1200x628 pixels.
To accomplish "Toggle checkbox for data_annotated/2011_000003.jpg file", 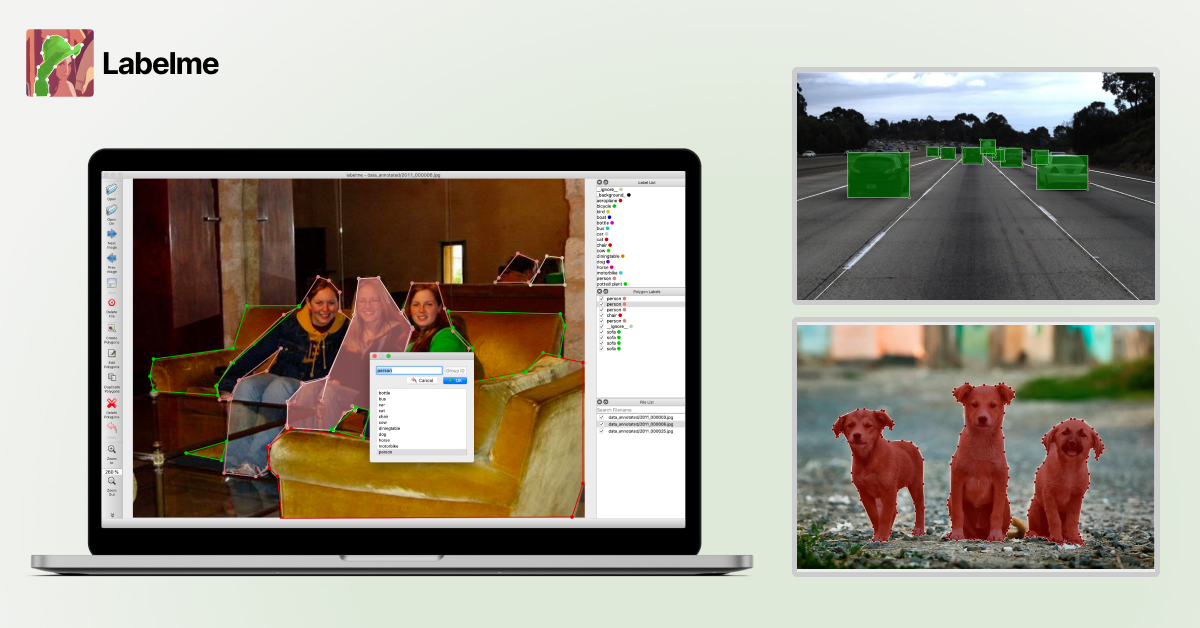I will pyautogui.click(x=601, y=417).
